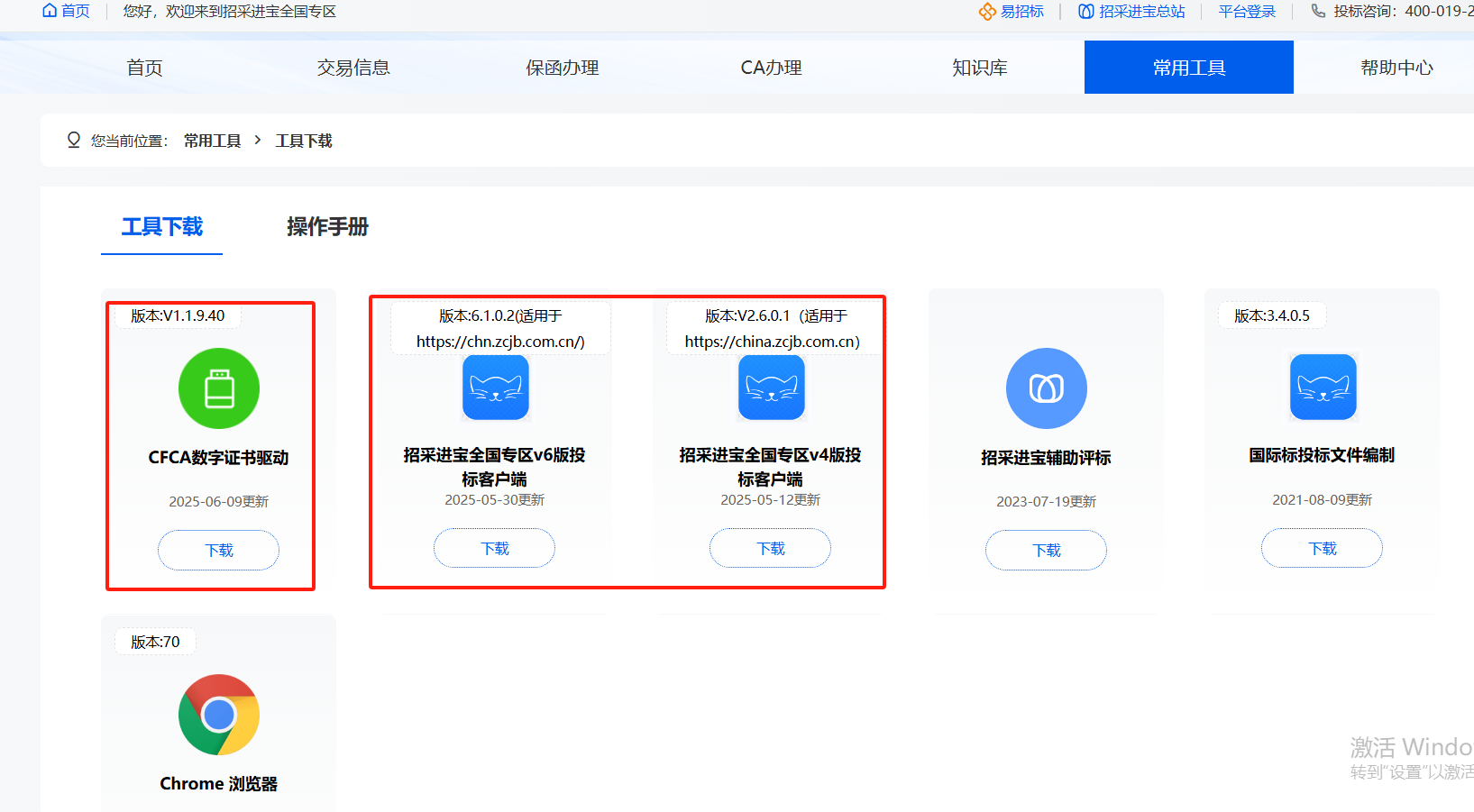Download 招采进宝辅助评标 tool
This screenshot has width=1474, height=812.
(x=1047, y=550)
